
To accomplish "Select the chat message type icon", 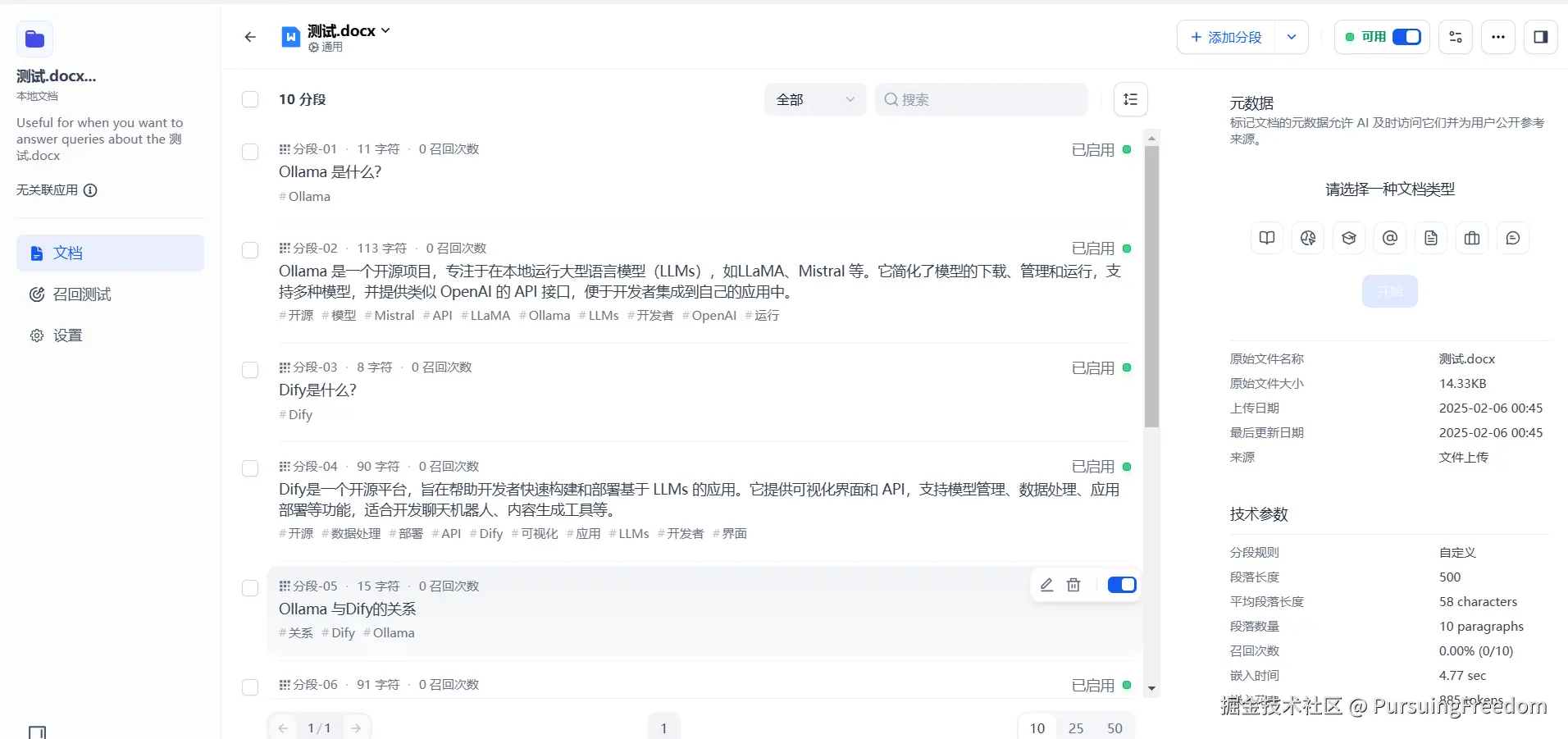I will pyautogui.click(x=1513, y=238).
